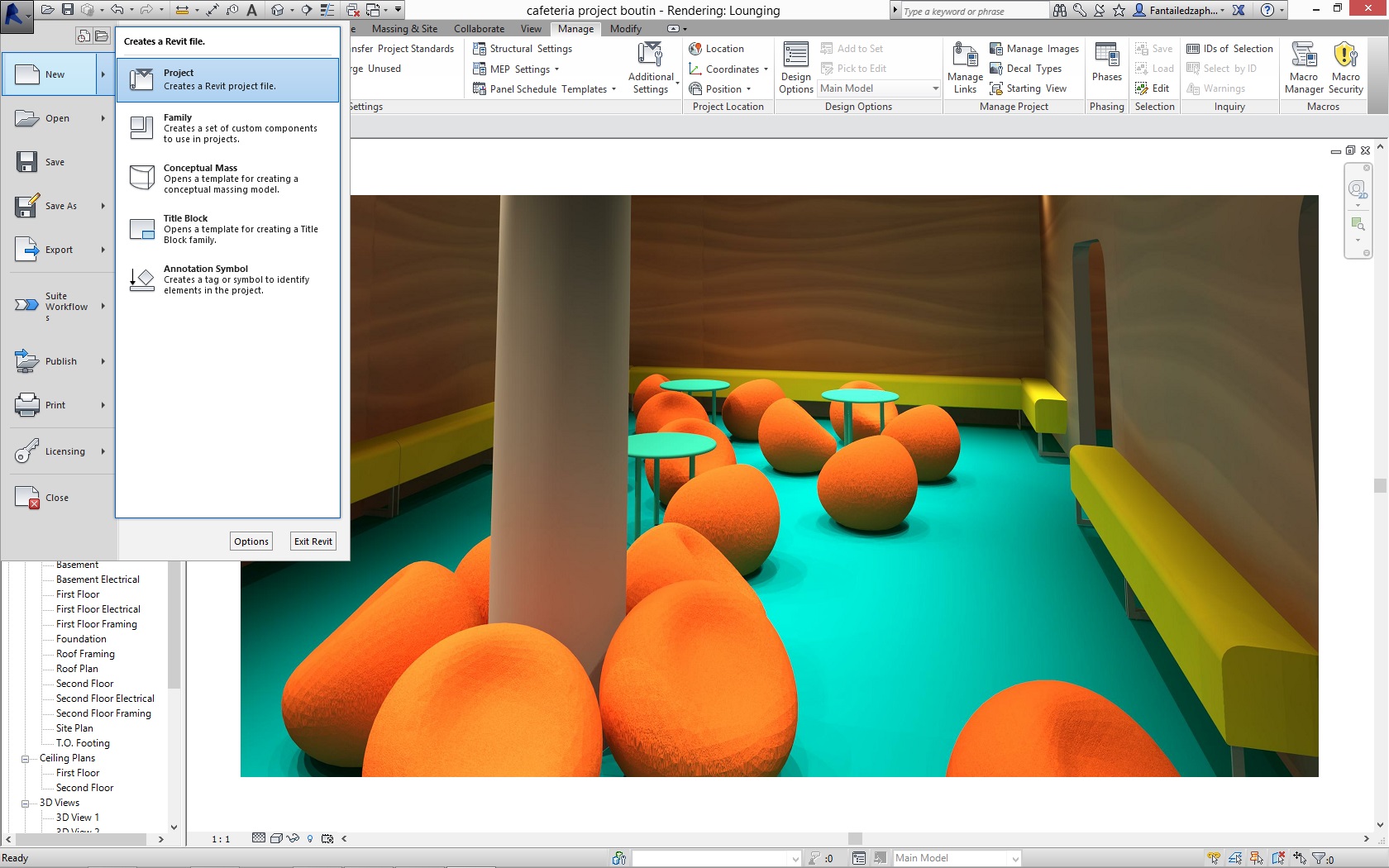Switch to the Massing & Site tab

(x=404, y=28)
